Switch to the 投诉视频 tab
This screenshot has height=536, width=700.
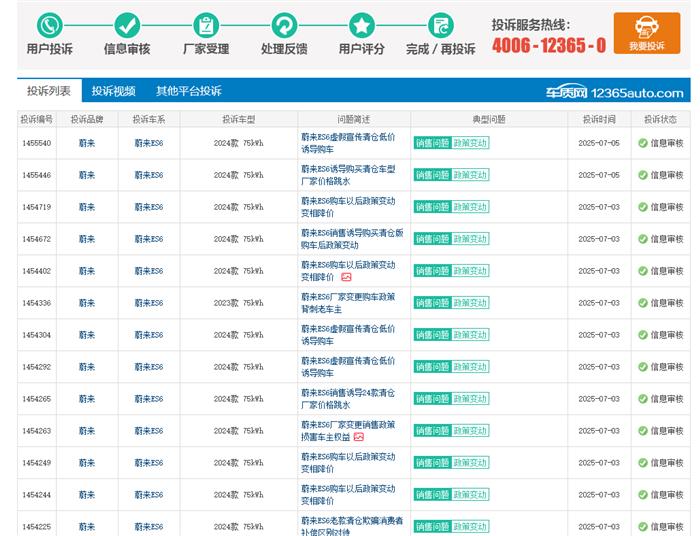point(113,91)
